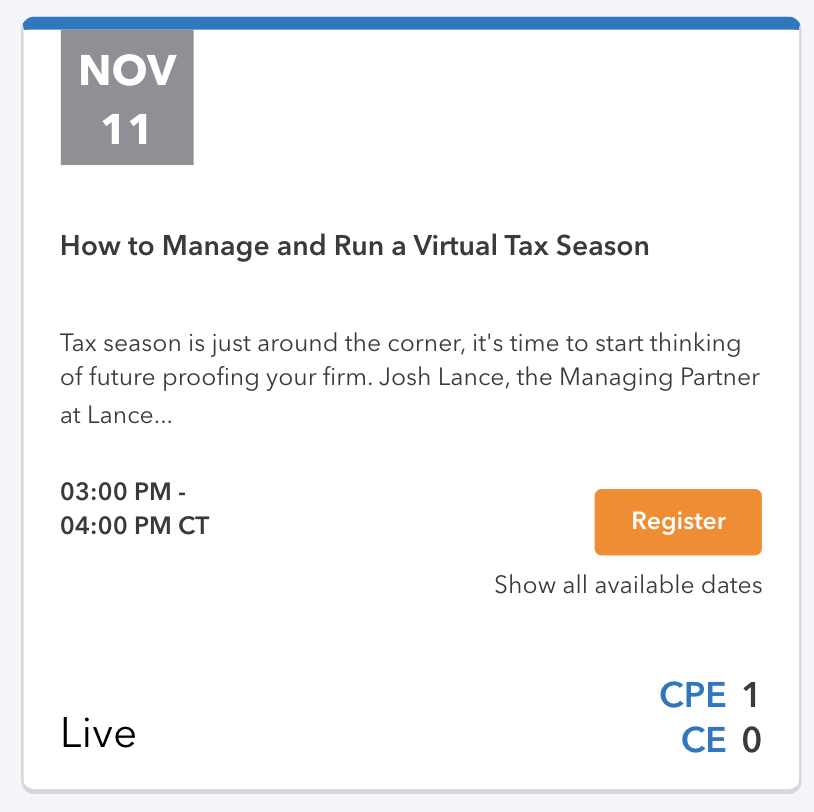Reveal more dates below the Register button

tap(627, 585)
